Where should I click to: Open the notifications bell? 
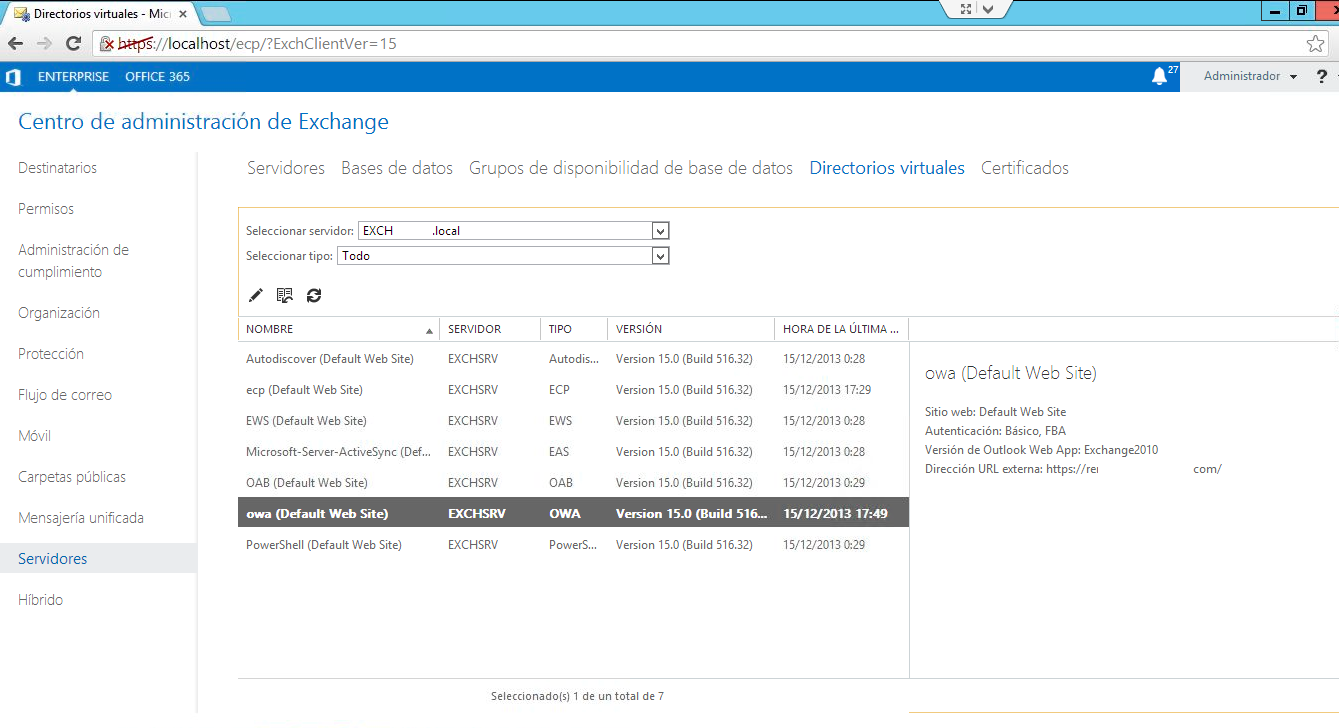click(x=1160, y=76)
